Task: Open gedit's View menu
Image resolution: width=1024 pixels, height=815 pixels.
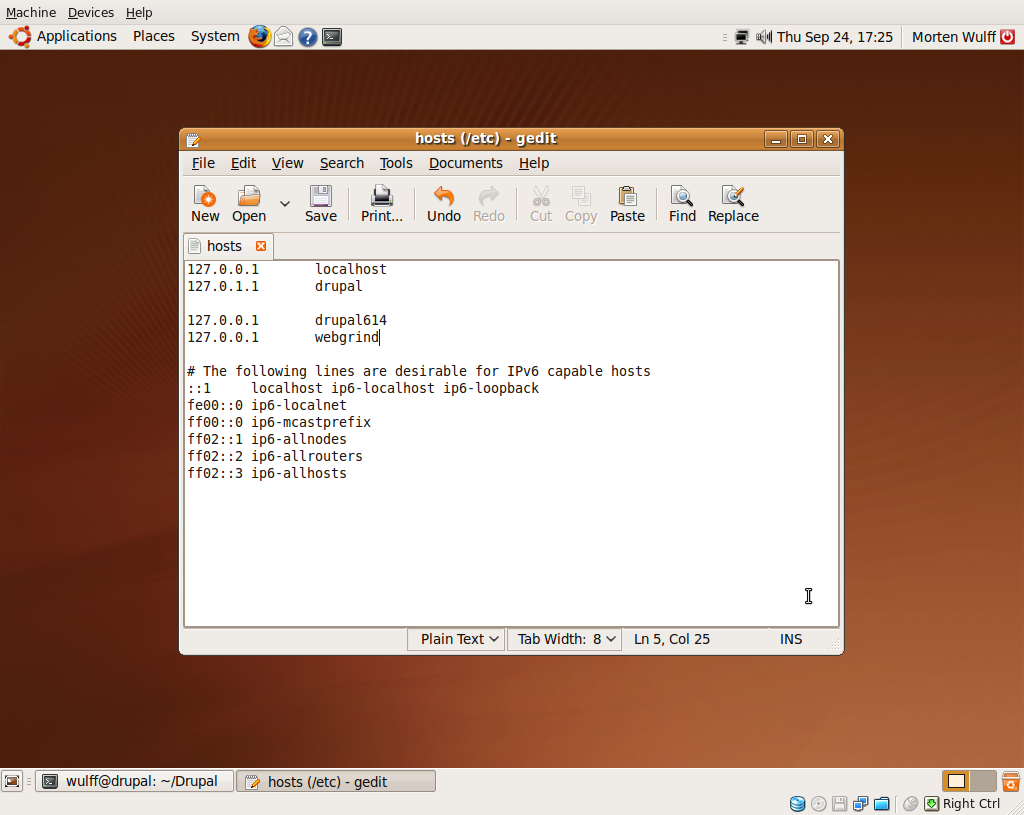Action: pos(287,163)
